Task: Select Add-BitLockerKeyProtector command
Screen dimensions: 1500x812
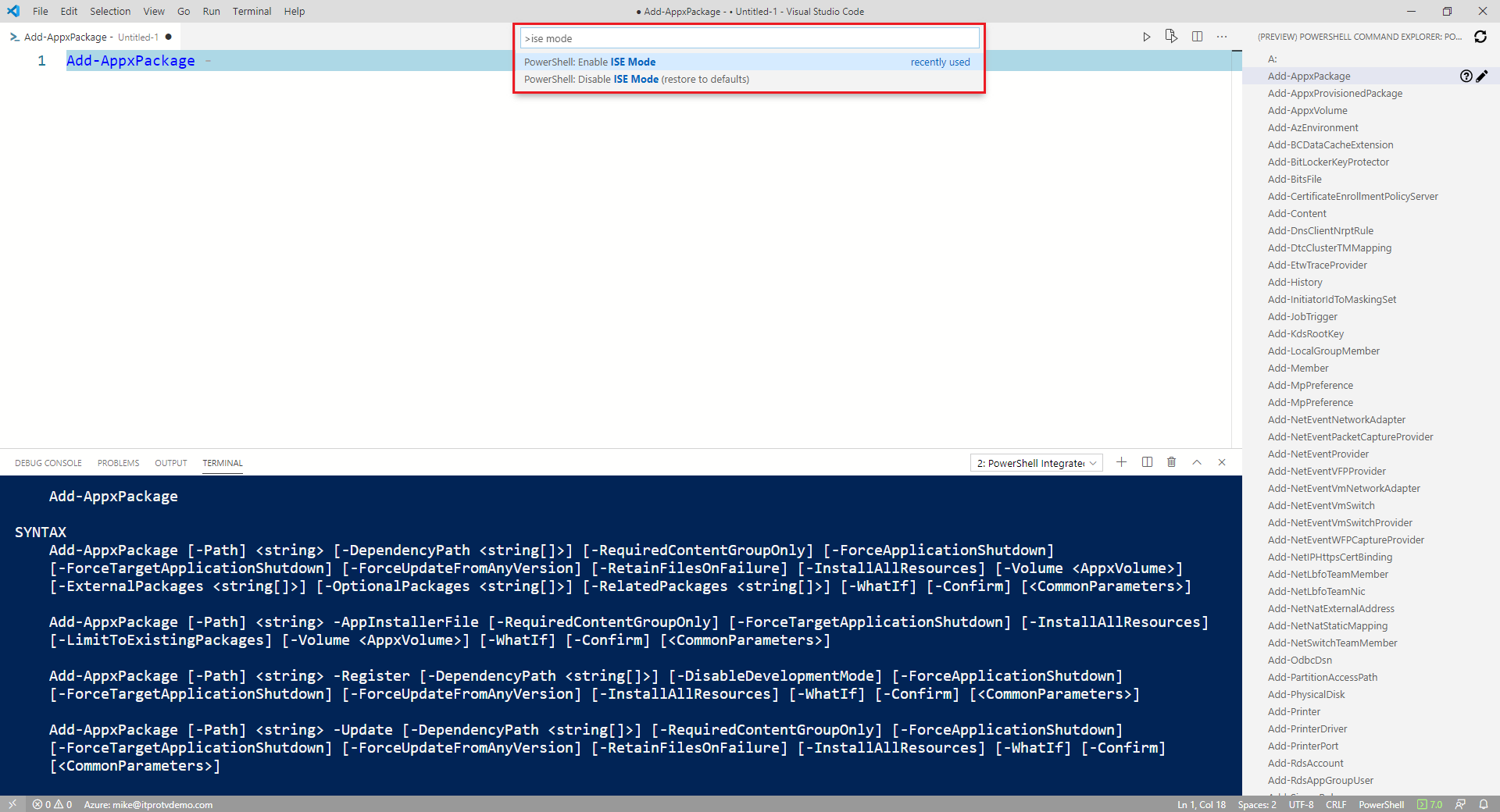Action: pos(1328,162)
